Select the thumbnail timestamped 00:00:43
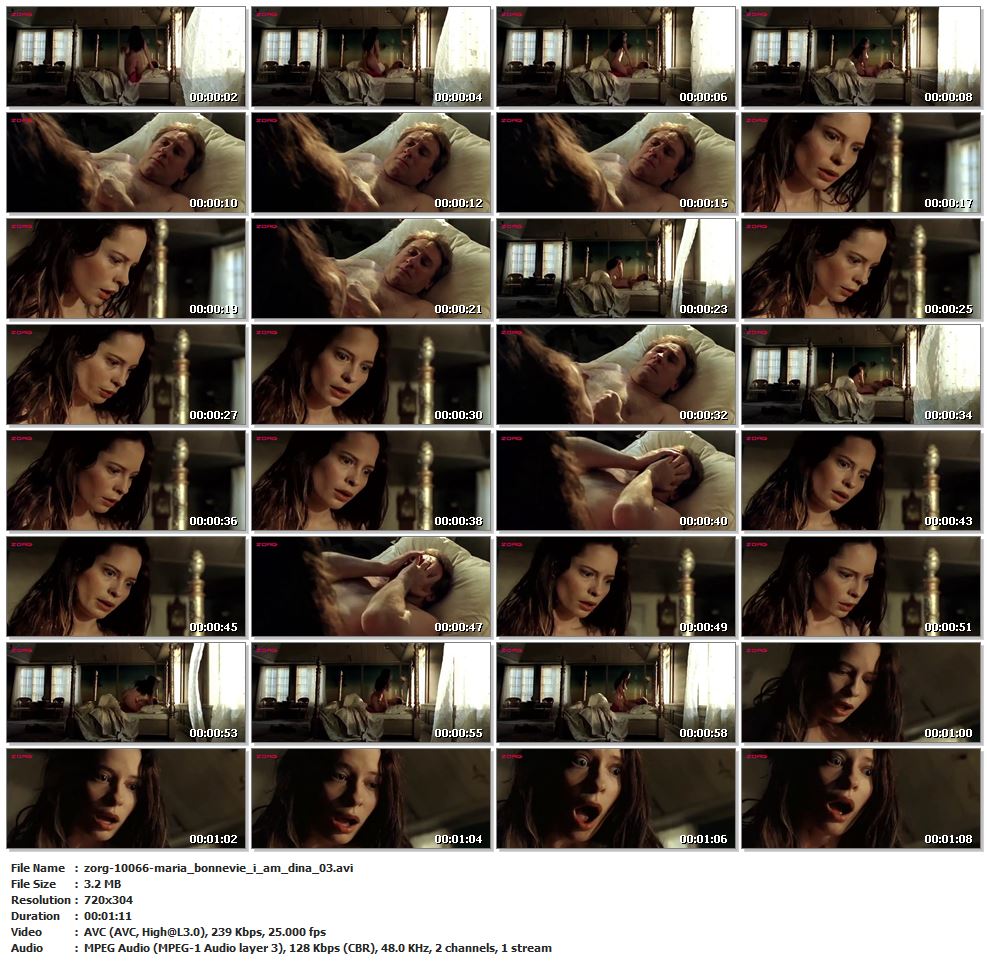Image resolution: width=987 pixels, height=961 pixels. tap(861, 481)
